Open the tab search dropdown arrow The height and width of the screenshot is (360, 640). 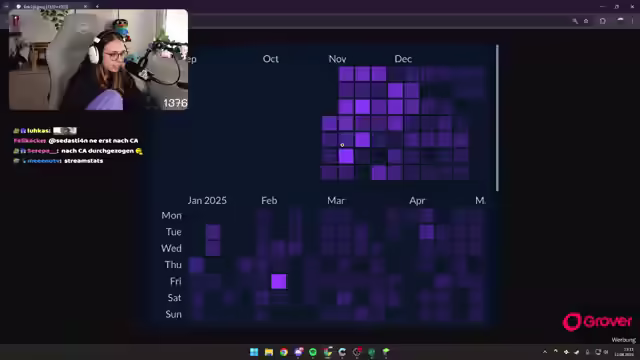pos(6,7)
